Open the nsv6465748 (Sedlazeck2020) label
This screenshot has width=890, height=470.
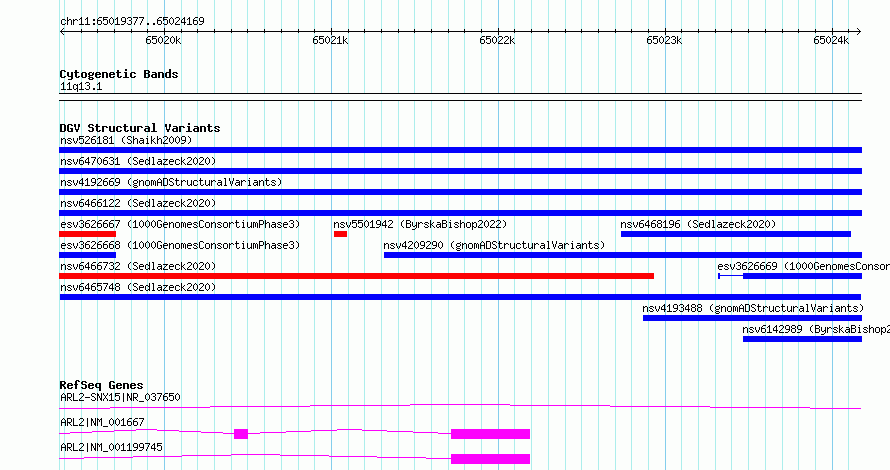click(138, 287)
